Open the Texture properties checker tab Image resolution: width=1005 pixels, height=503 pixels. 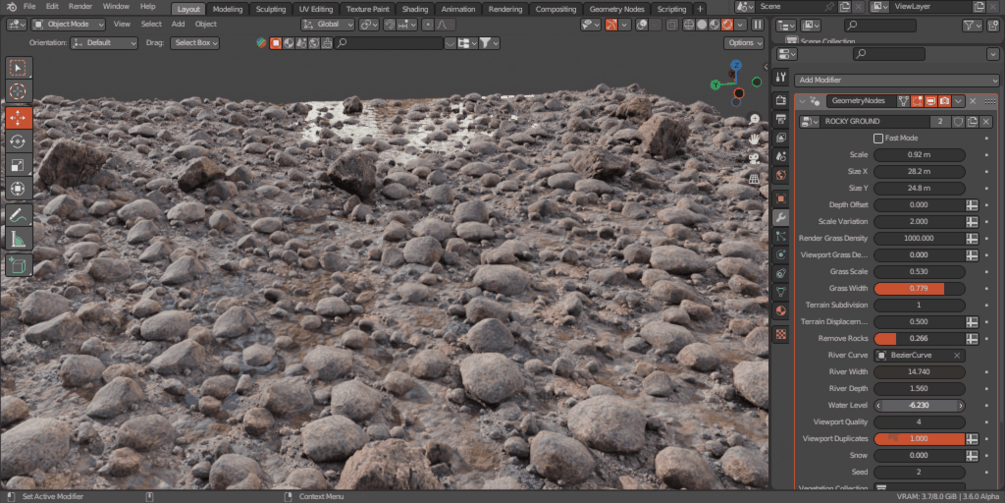click(781, 334)
